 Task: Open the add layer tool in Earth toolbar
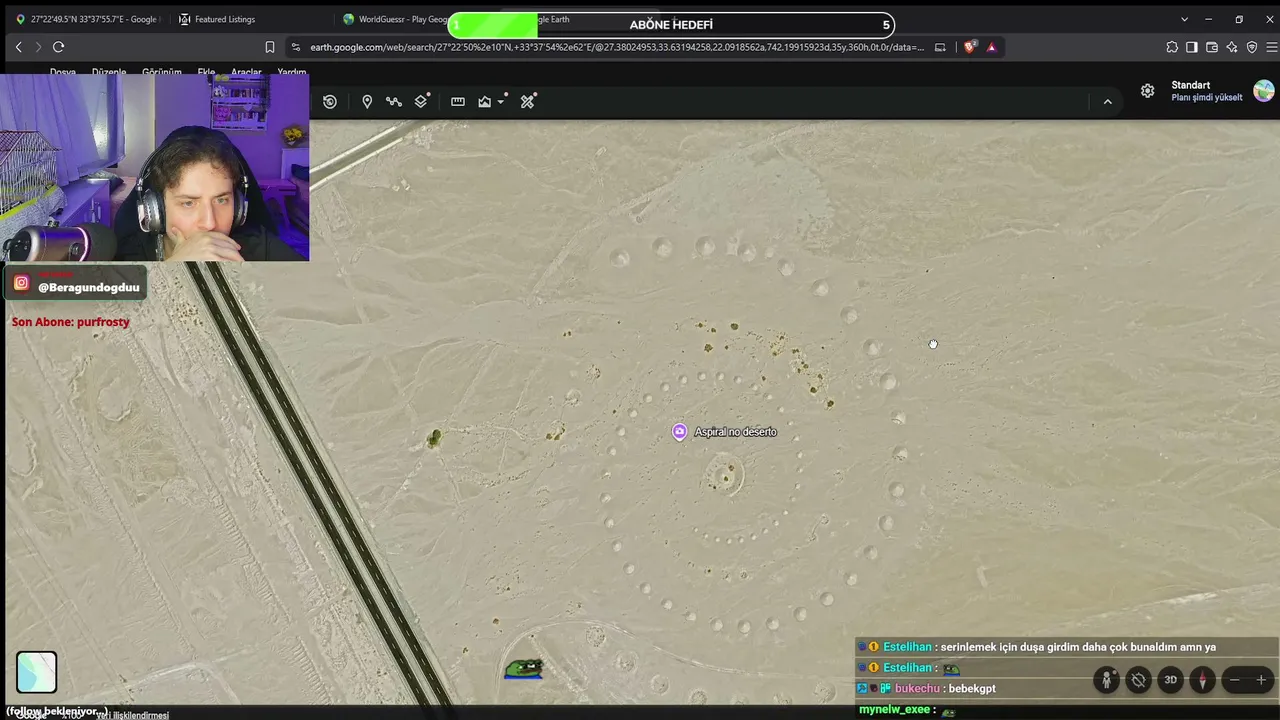click(422, 101)
